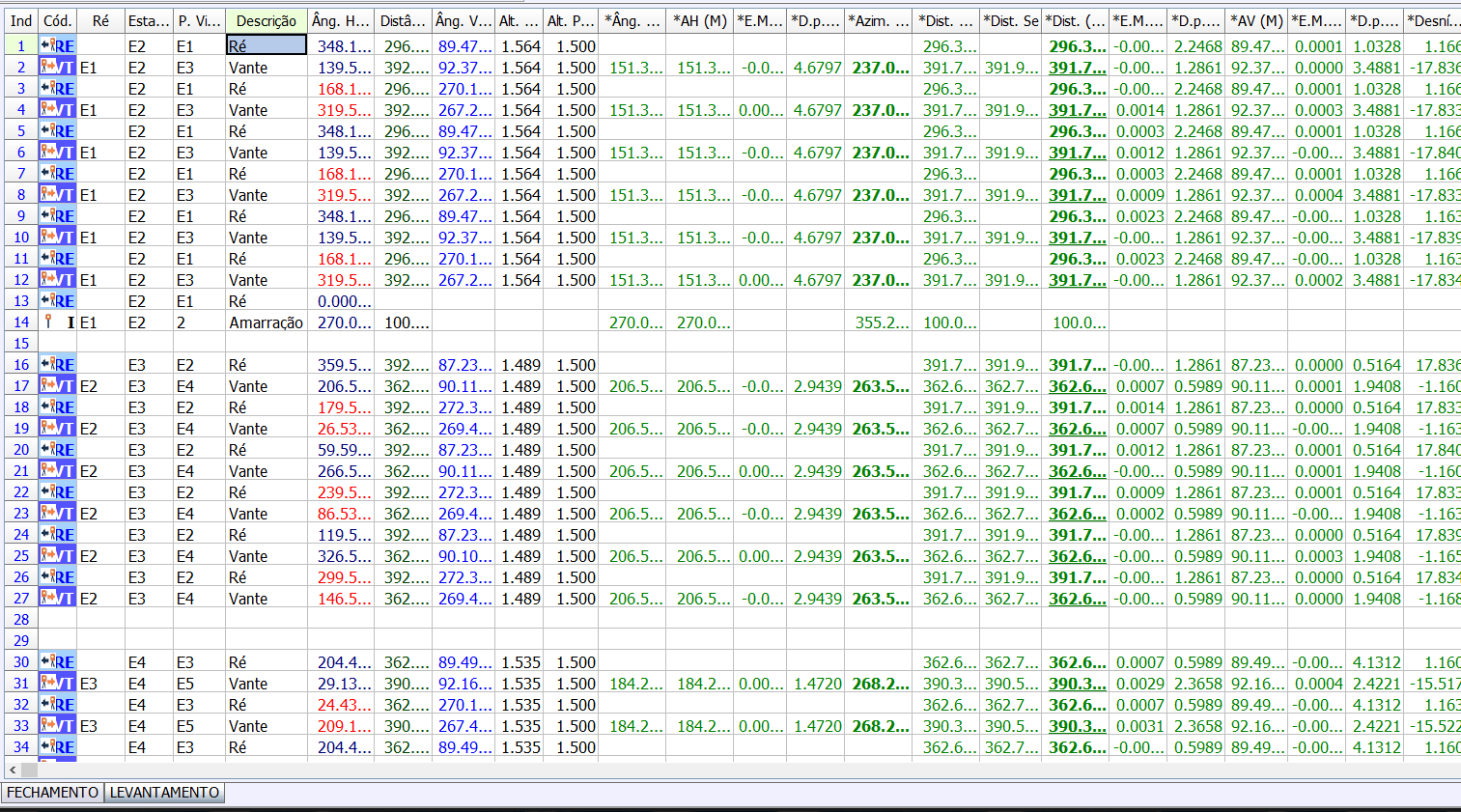Click the Cód. column header
This screenshot has height=812, width=1461.
coord(57,20)
